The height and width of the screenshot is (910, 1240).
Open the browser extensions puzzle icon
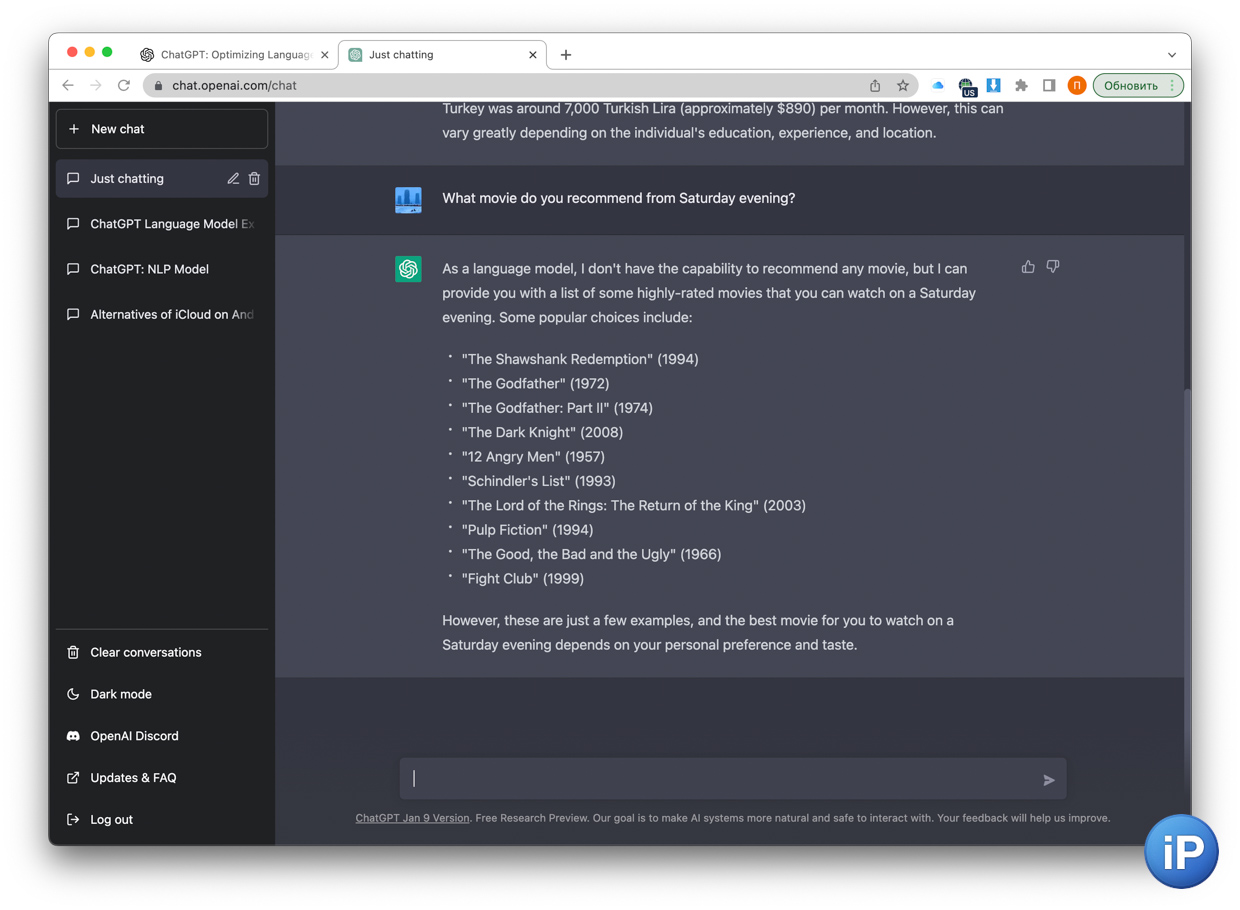click(1021, 86)
